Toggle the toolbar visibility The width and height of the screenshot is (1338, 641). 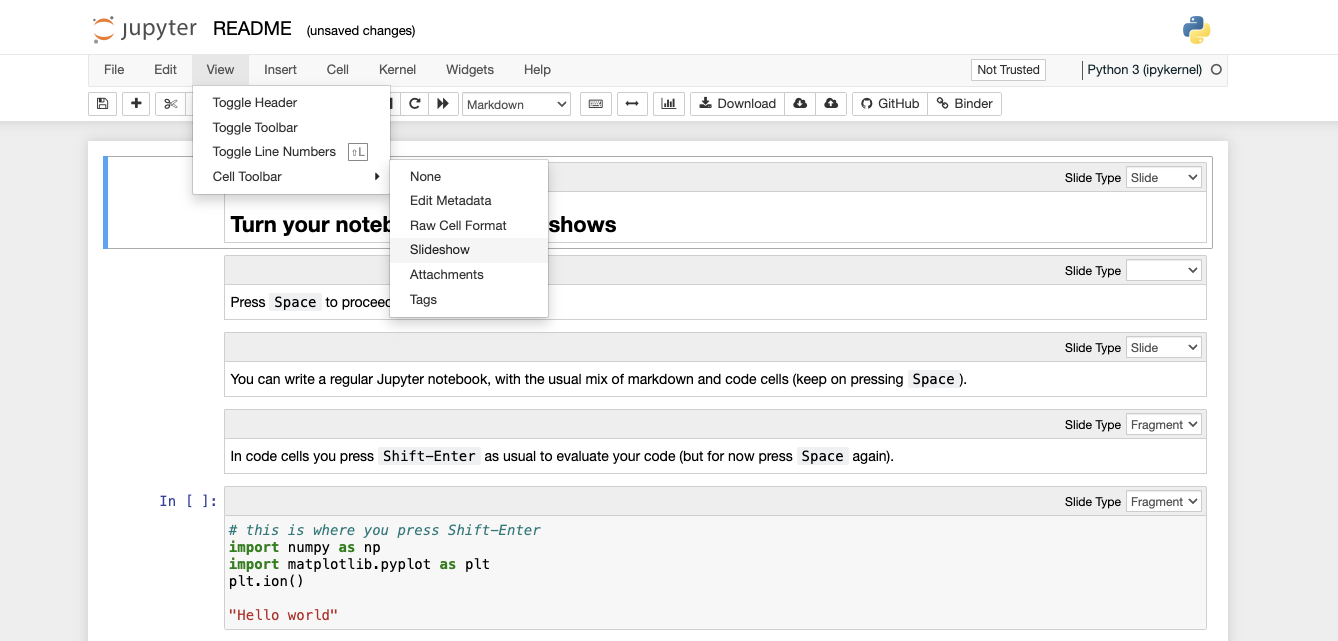255,128
